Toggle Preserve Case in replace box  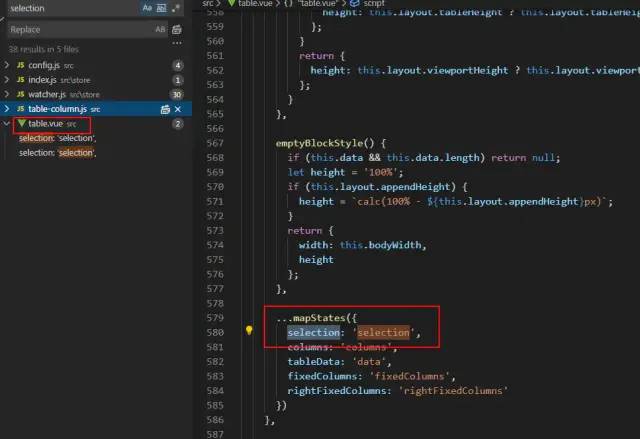coord(162,30)
